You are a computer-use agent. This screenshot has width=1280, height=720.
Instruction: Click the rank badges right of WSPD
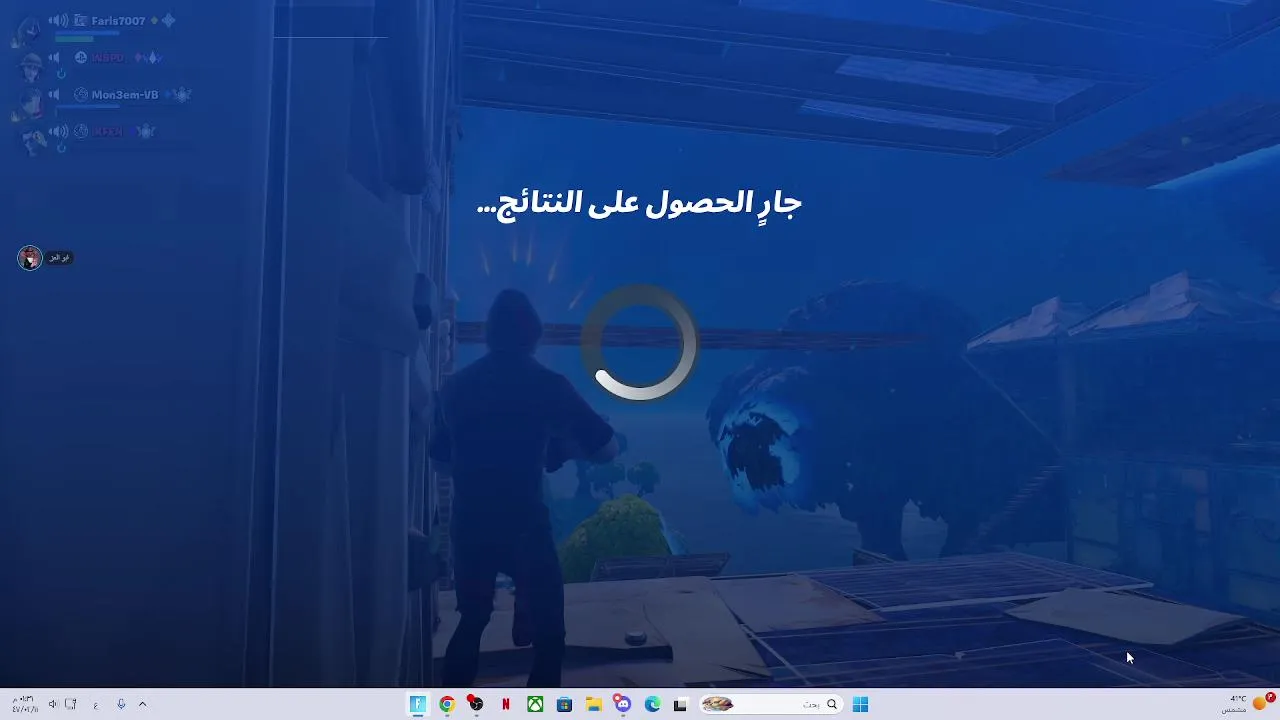pos(148,58)
